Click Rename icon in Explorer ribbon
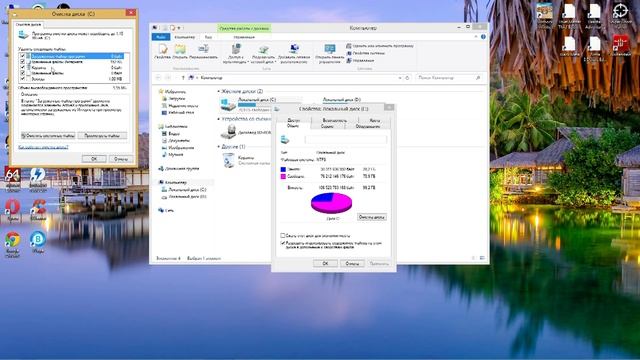640x360 pixels. tap(203, 50)
